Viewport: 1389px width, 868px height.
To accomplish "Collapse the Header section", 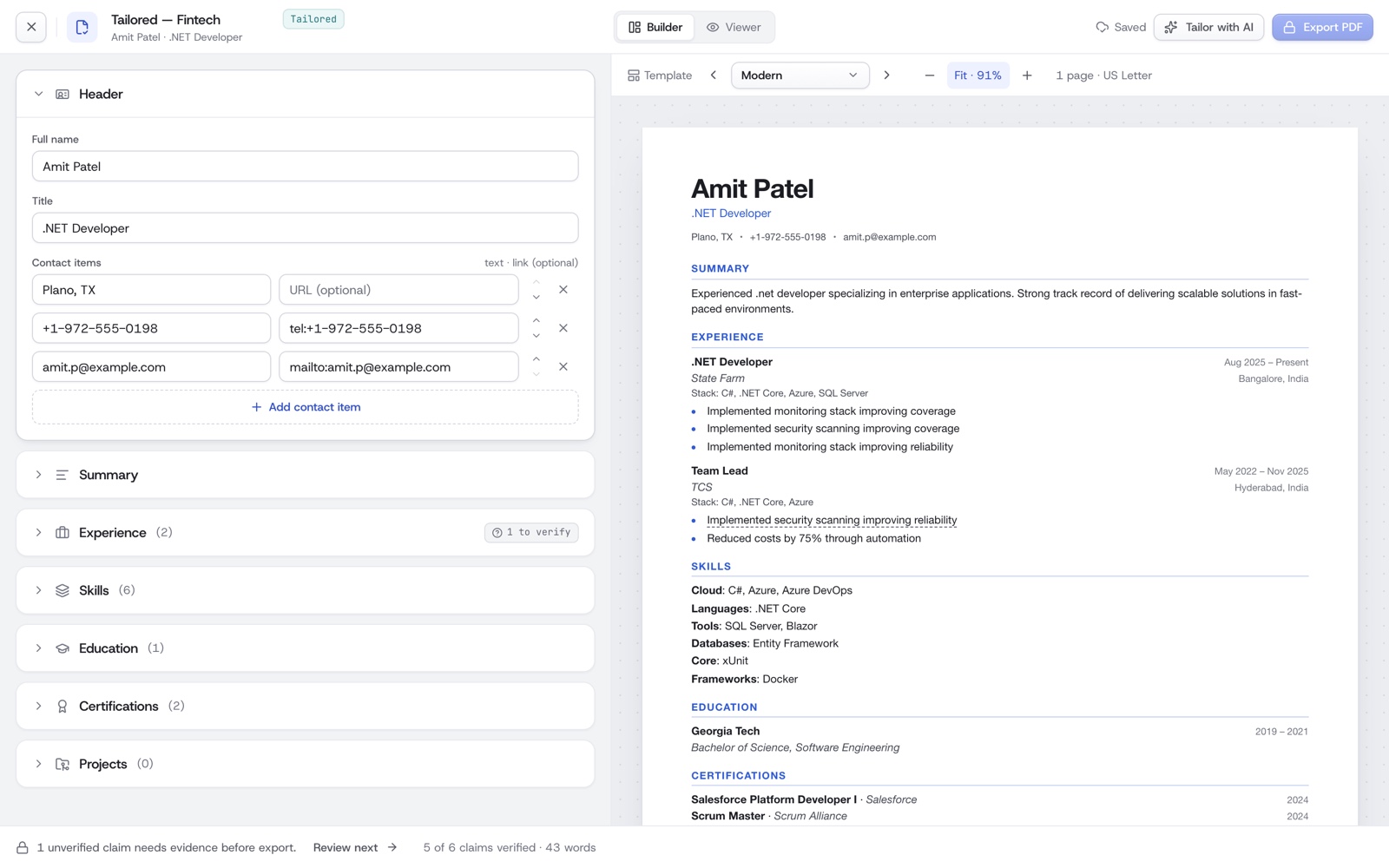I will coord(38,94).
